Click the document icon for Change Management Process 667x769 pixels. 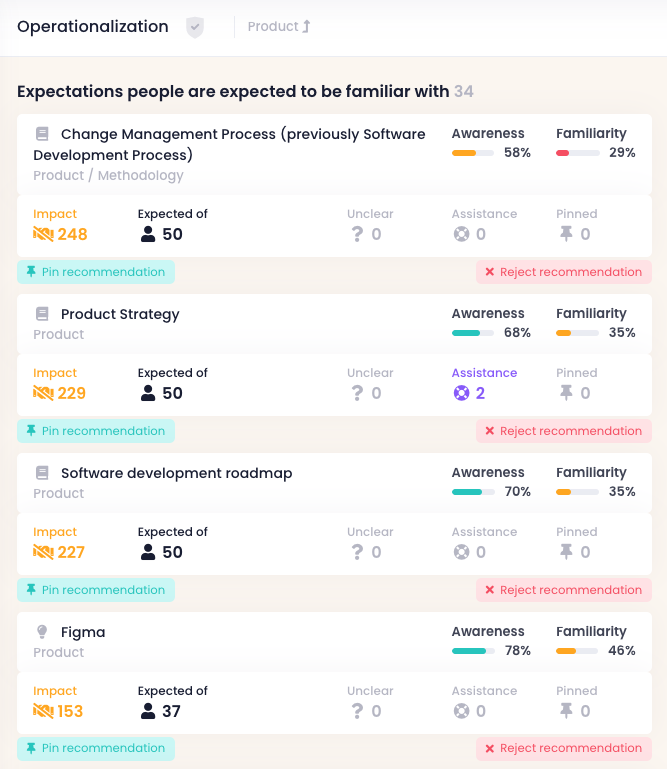pyautogui.click(x=42, y=134)
